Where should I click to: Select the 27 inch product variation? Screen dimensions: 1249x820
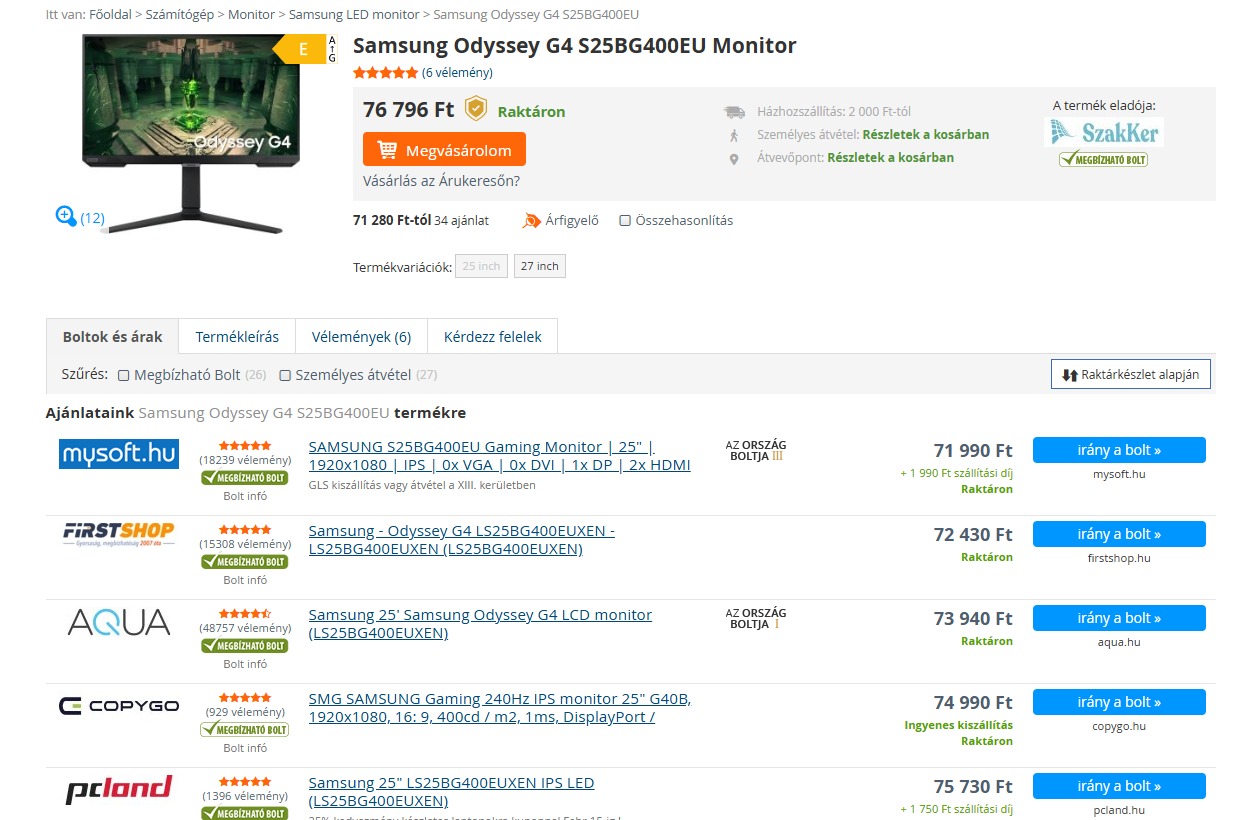pyautogui.click(x=540, y=266)
